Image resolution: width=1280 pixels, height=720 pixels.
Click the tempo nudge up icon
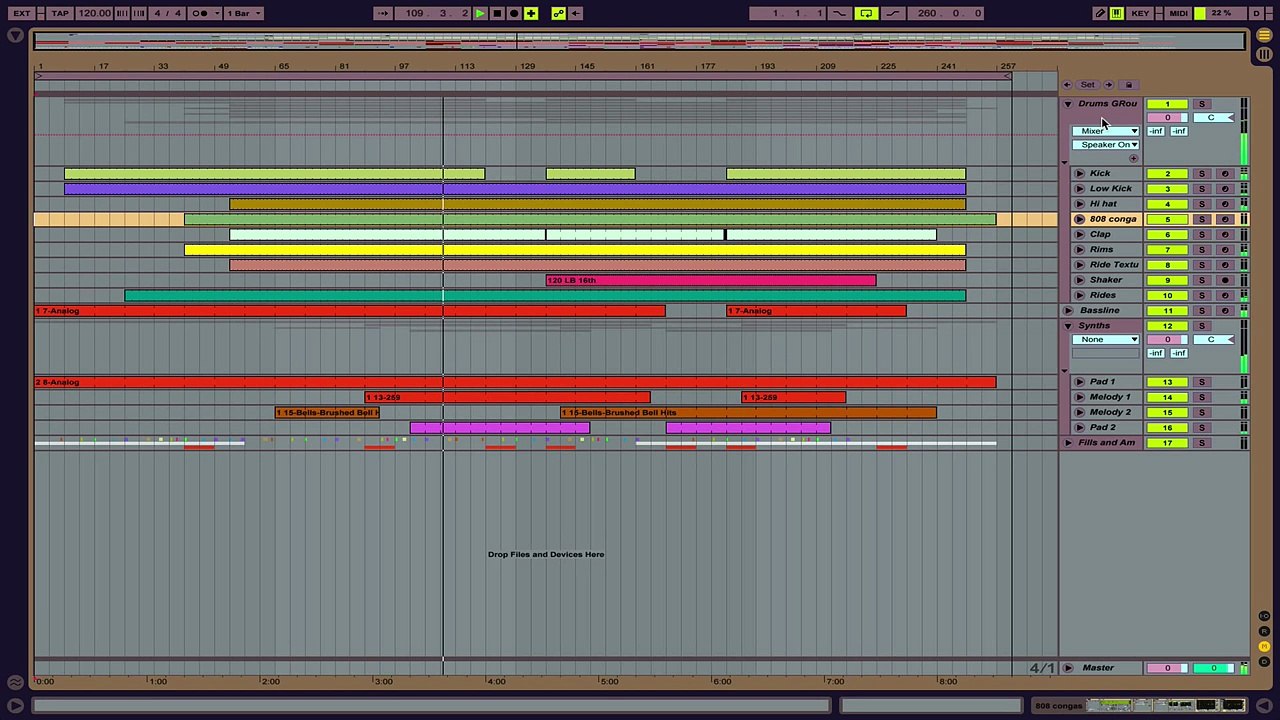tap(137, 13)
